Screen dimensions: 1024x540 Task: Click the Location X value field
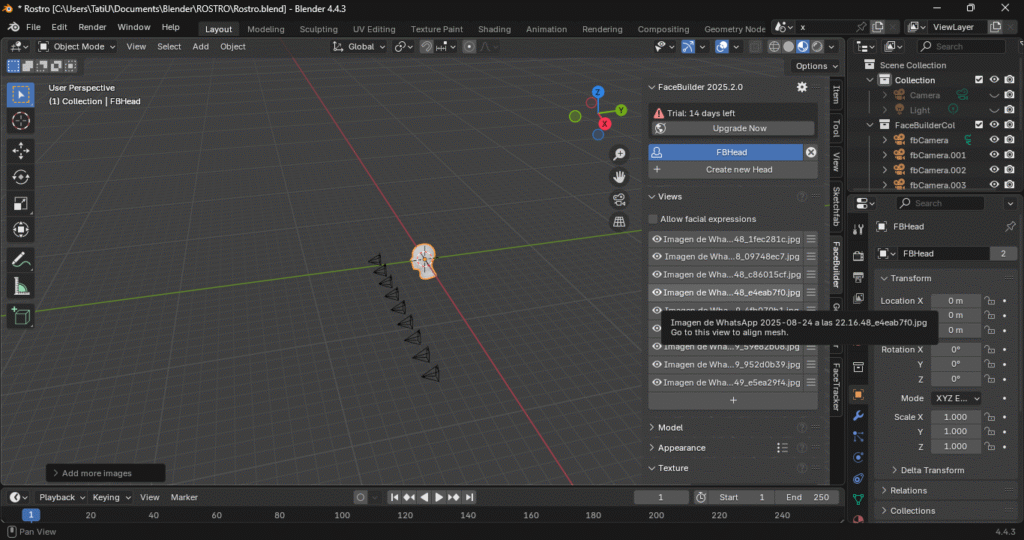955,301
